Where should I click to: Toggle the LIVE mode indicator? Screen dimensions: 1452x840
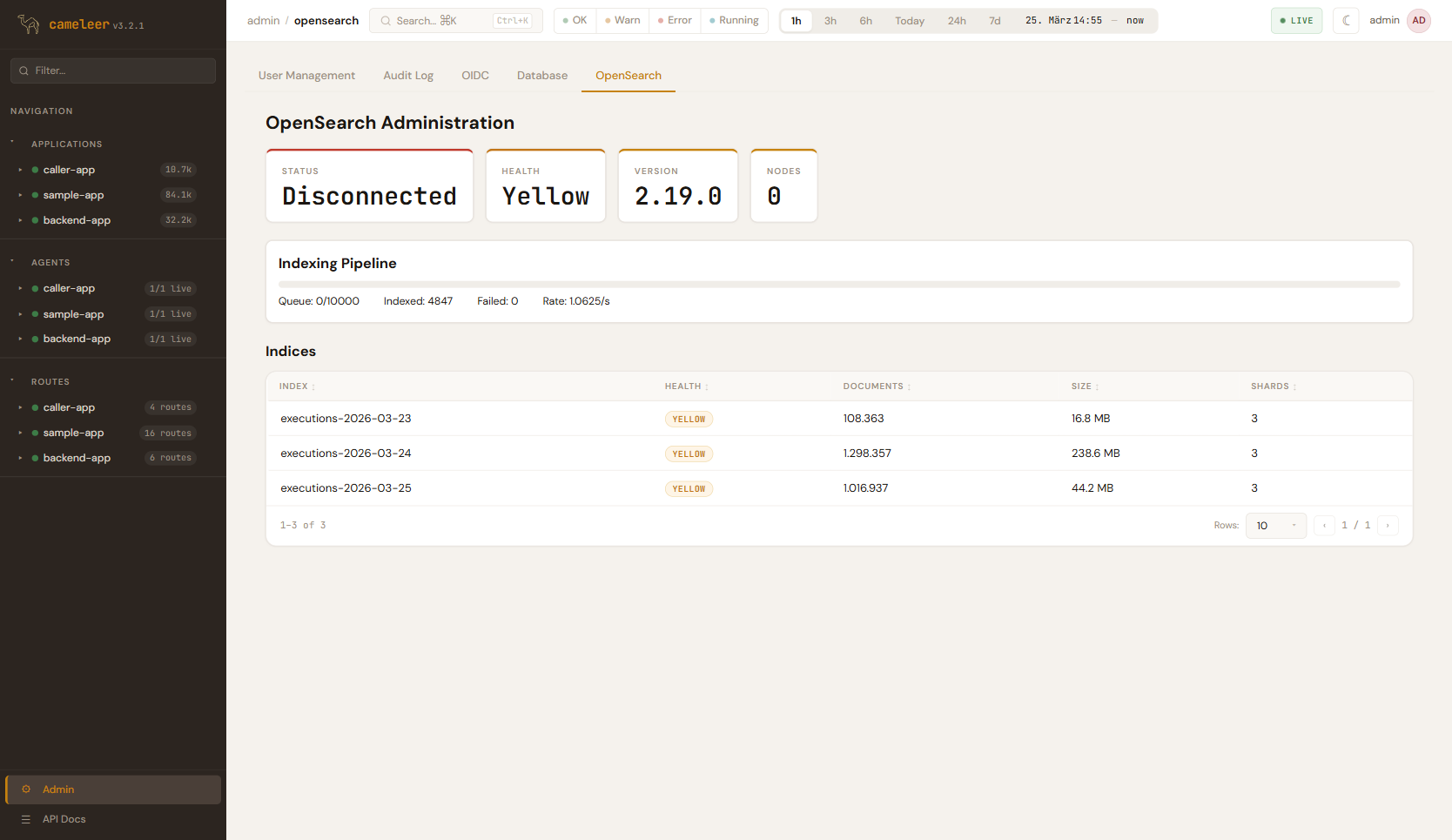1296,21
